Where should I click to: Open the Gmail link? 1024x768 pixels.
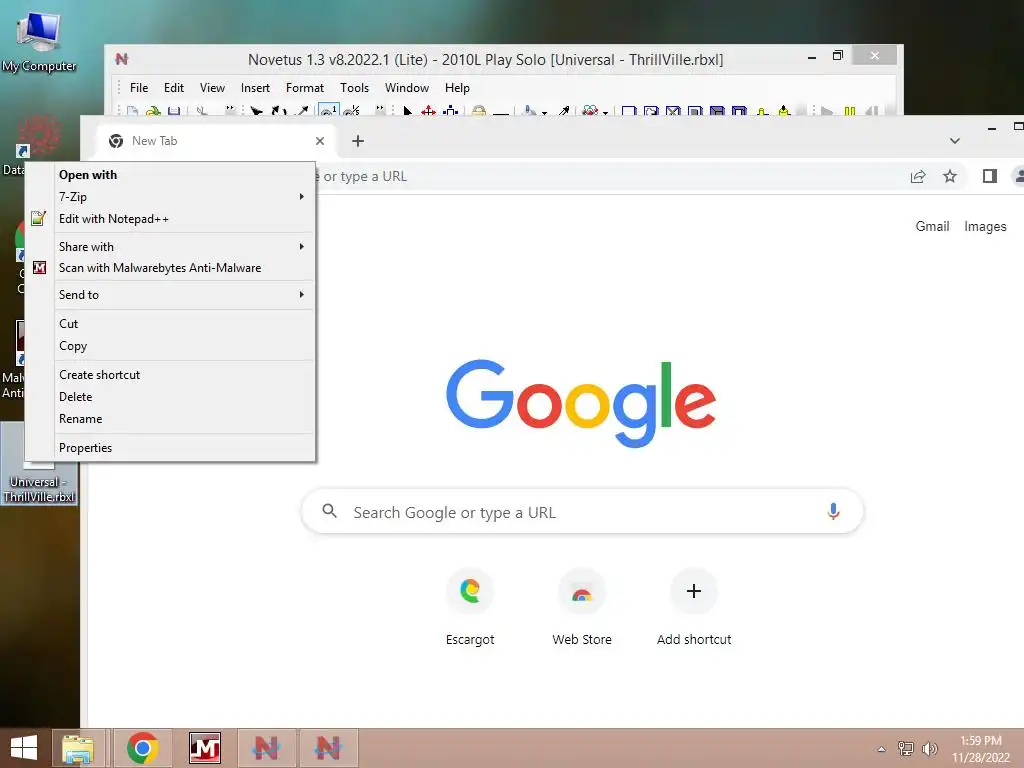click(932, 226)
